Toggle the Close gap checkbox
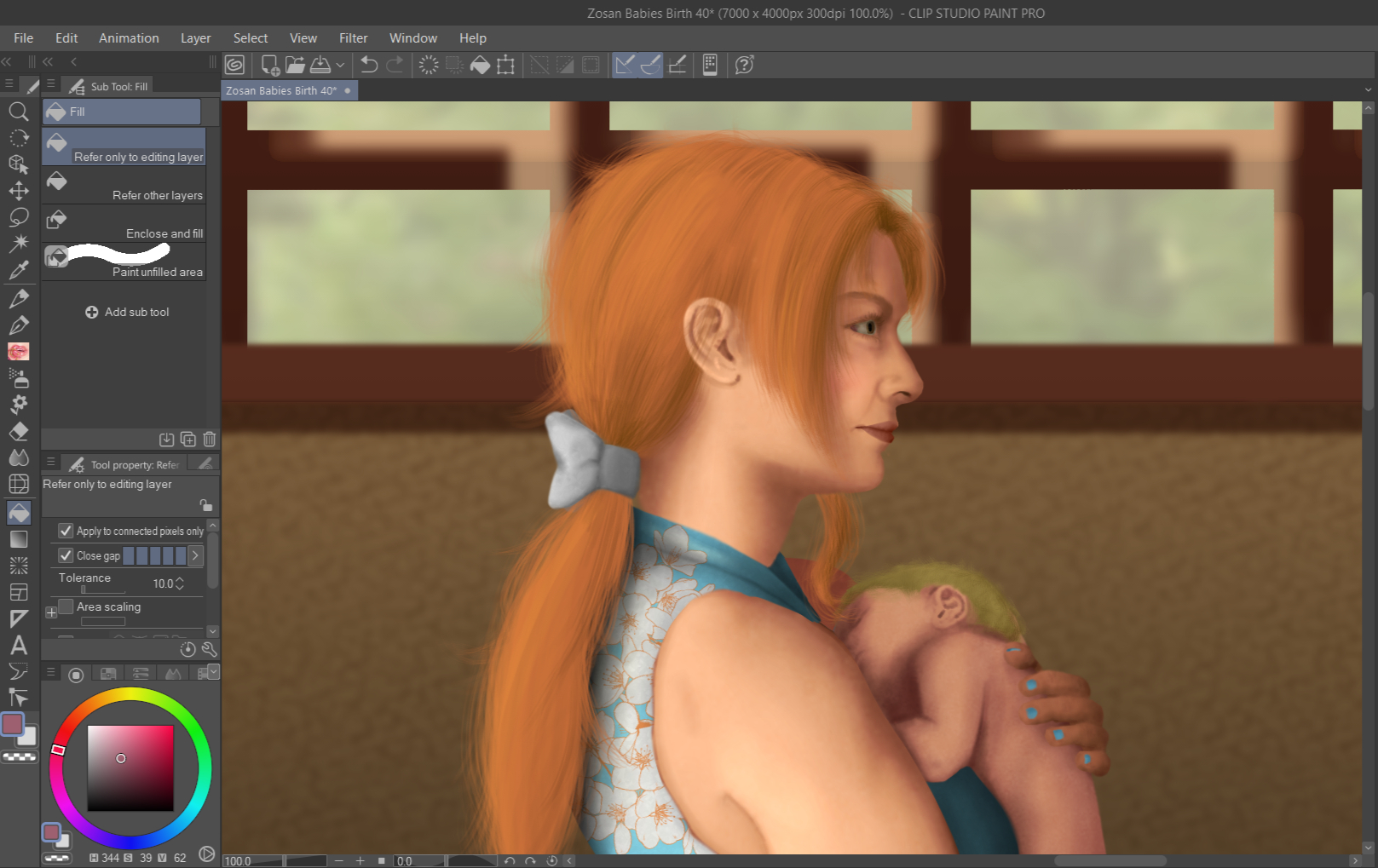The image size is (1378, 868). coord(66,555)
